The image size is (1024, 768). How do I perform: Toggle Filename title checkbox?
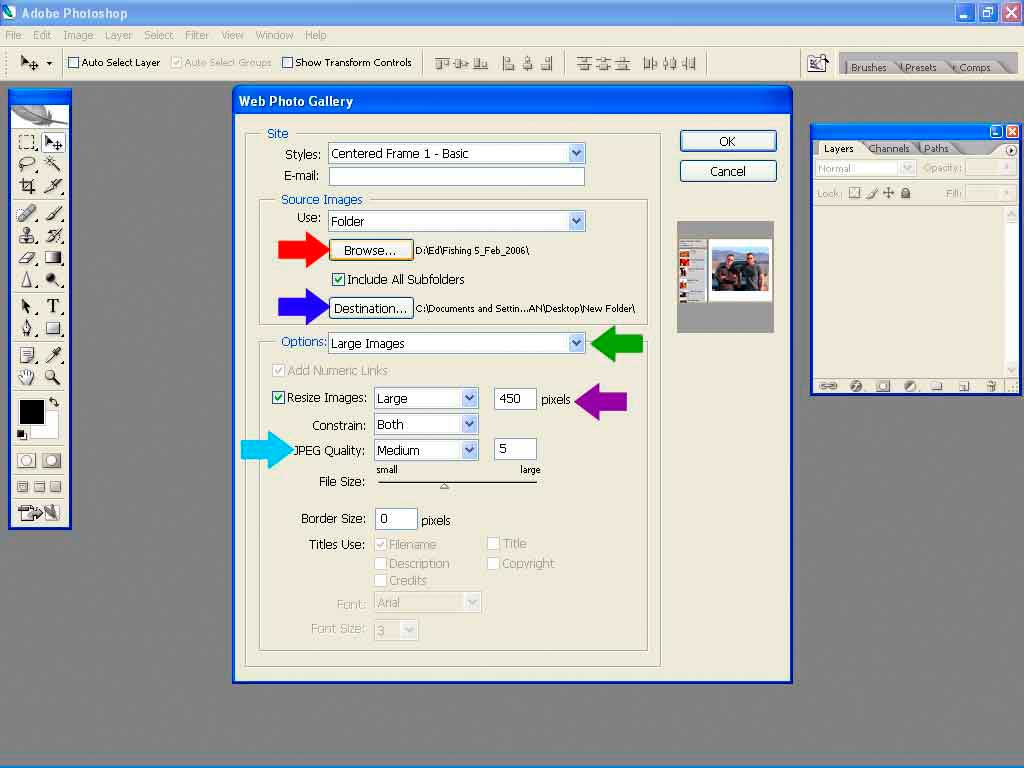point(381,544)
